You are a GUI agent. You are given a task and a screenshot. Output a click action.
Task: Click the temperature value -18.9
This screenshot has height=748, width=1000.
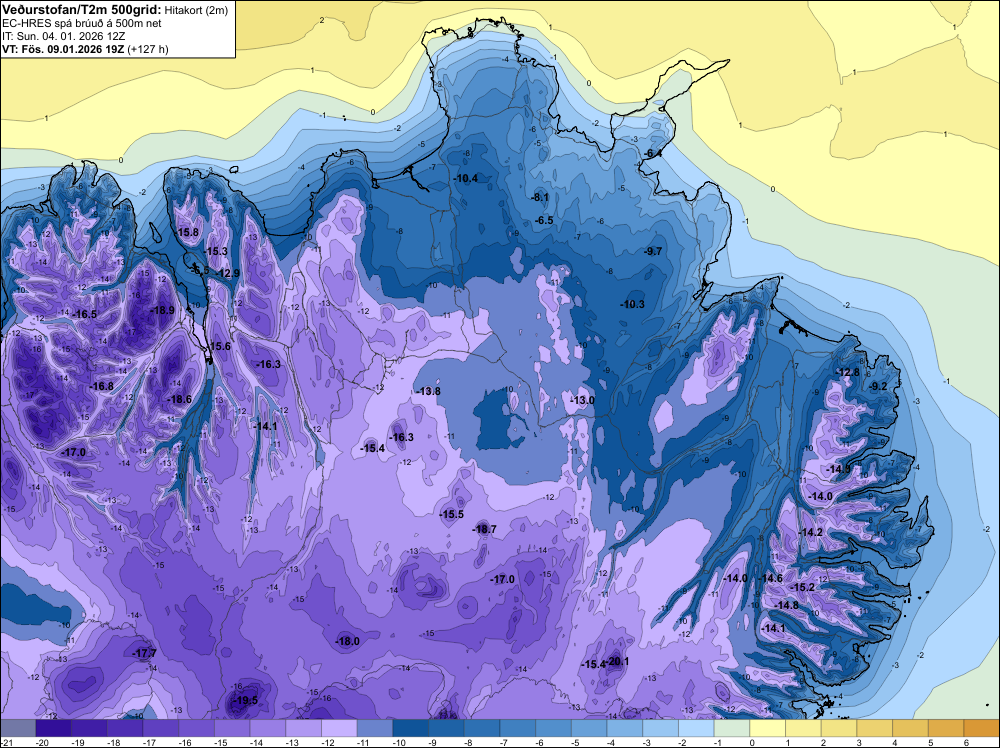(163, 311)
